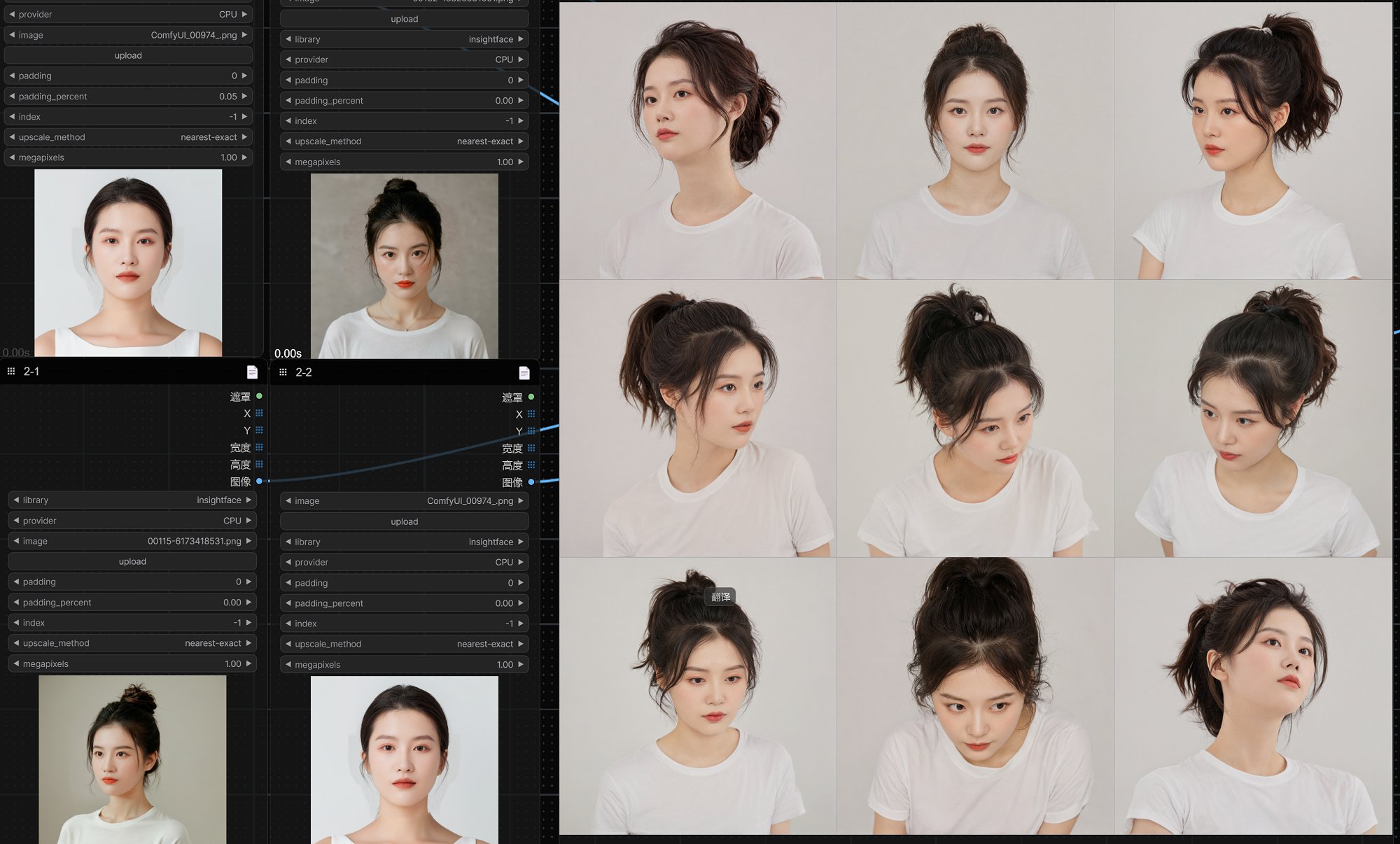The height and width of the screenshot is (844, 1400).
Task: Click right arrow of padding_percent showing 0.05
Action: click(244, 97)
